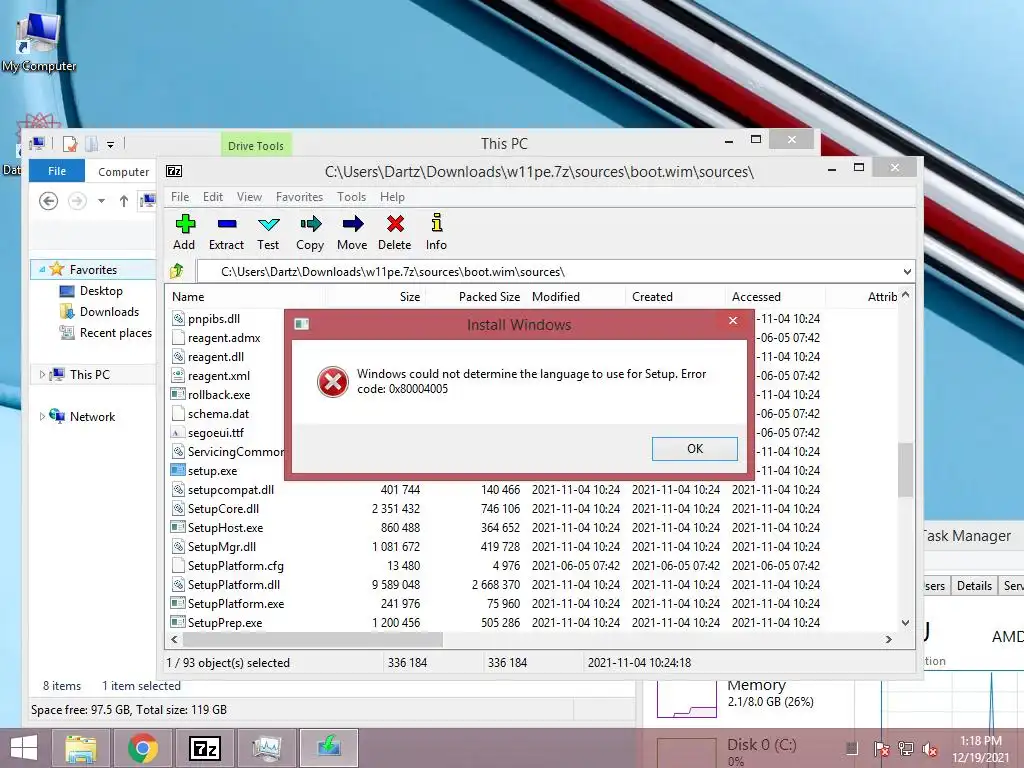This screenshot has height=768, width=1024.
Task: Click the Copy toolbar button
Action: 310,232
